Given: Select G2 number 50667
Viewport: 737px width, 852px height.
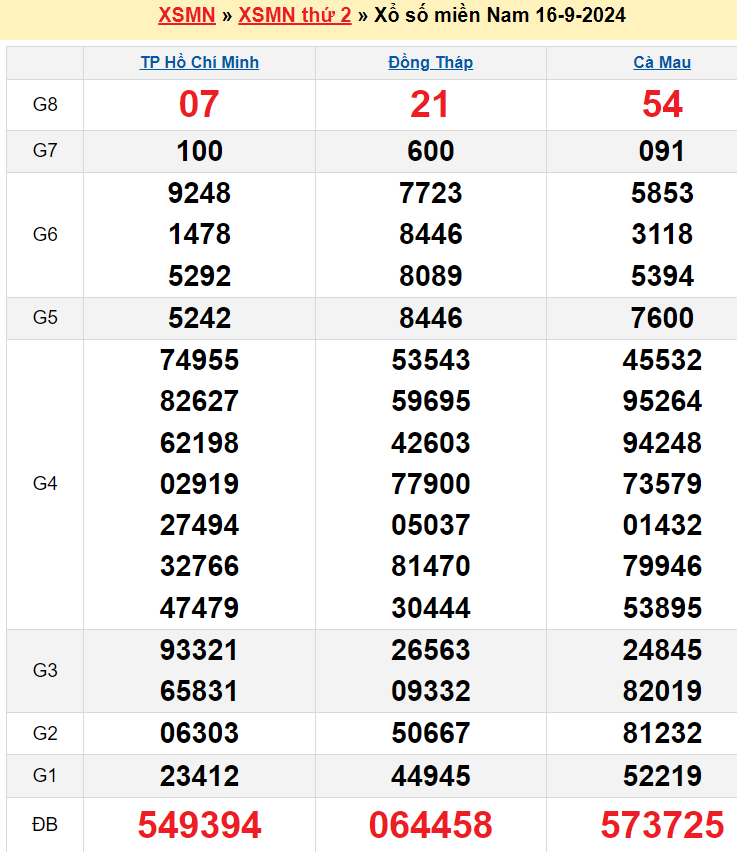Looking at the screenshot, I should [x=430, y=734].
